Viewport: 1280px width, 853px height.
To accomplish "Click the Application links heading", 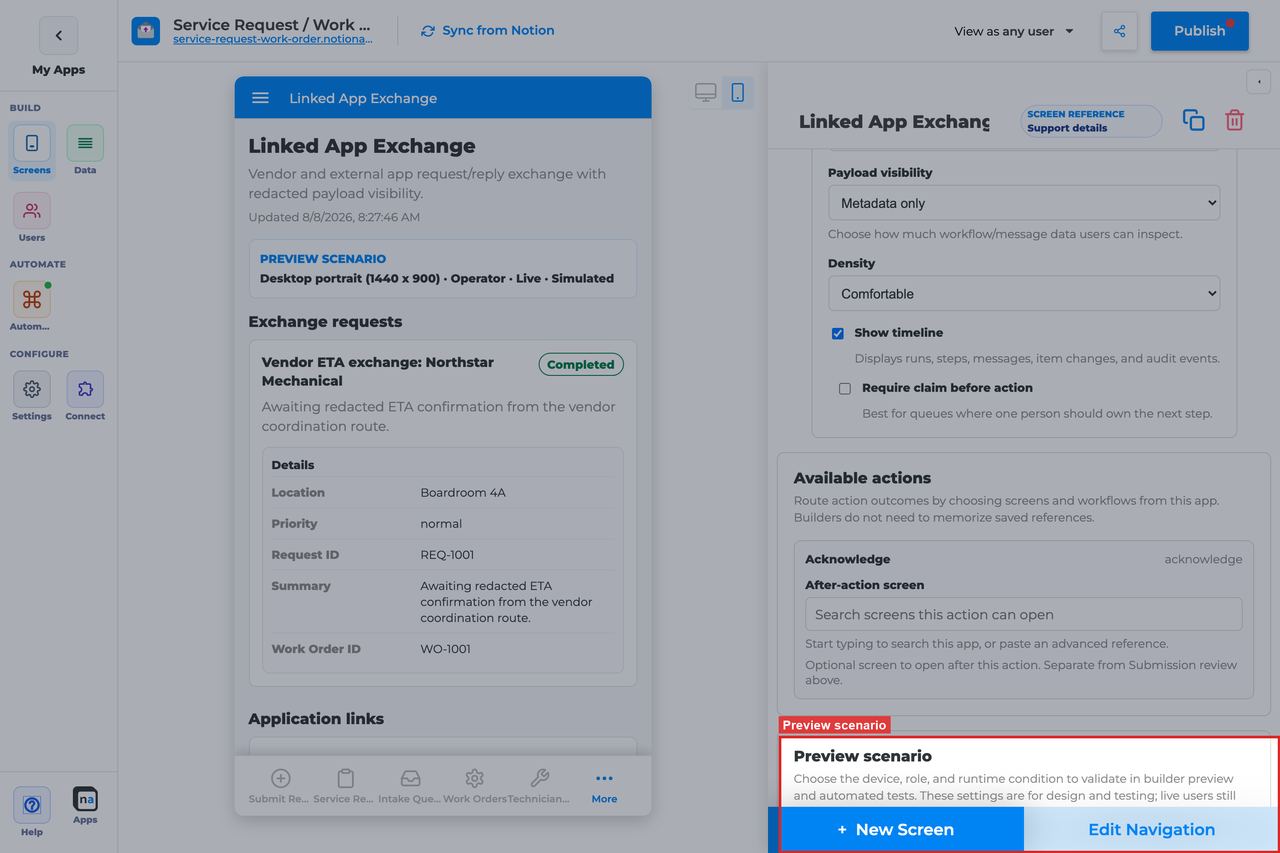I will click(x=316, y=719).
